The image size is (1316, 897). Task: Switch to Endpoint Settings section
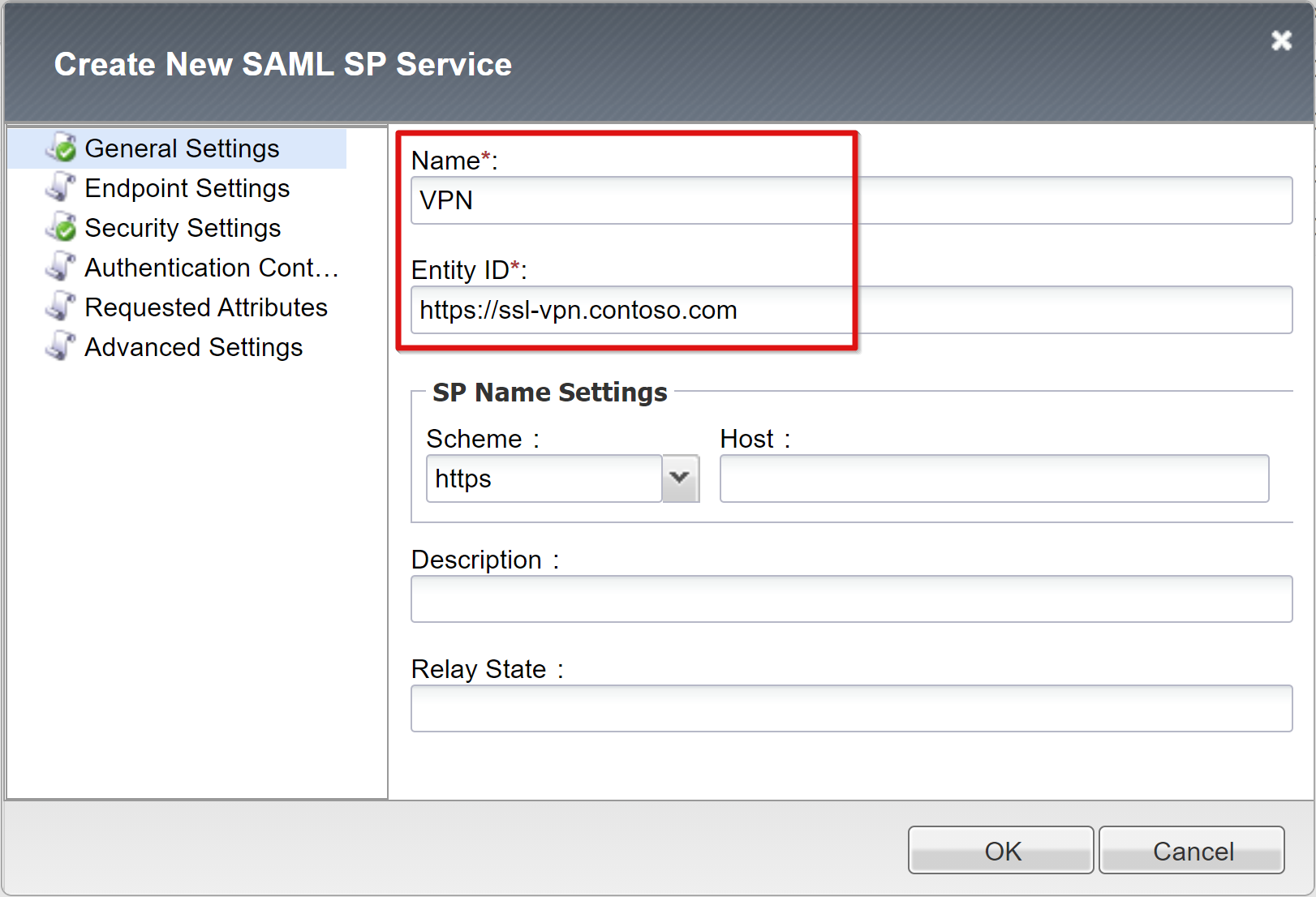[x=187, y=188]
